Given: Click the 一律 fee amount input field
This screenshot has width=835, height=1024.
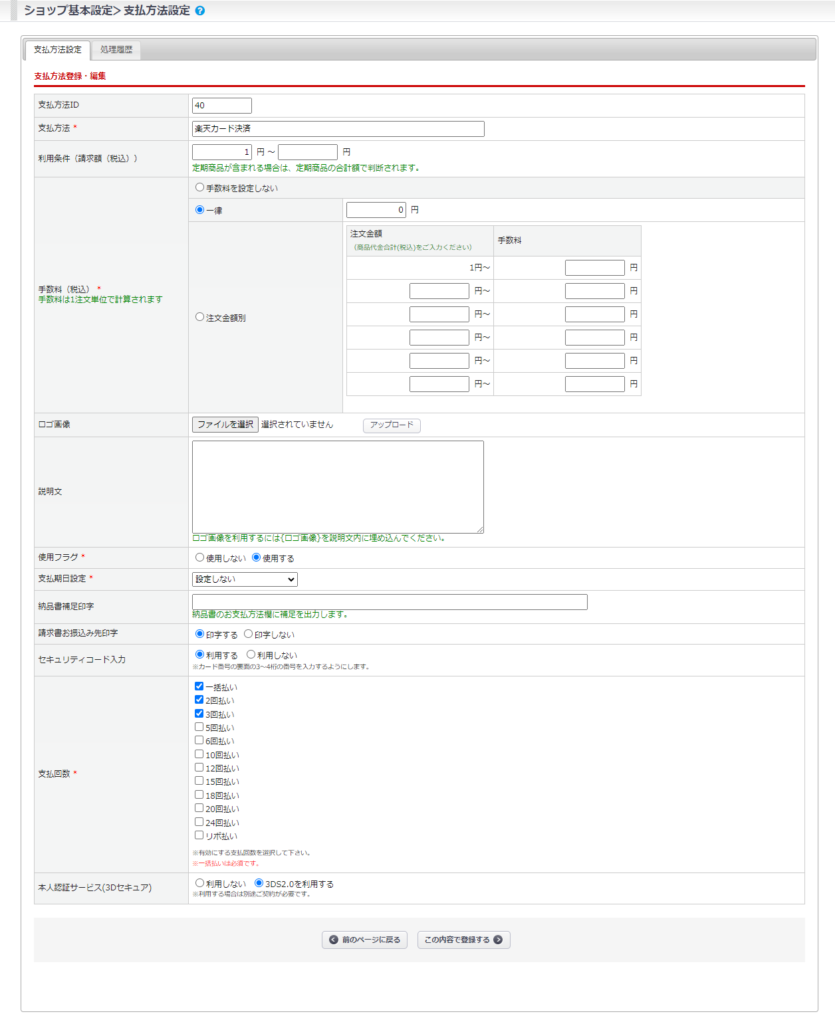Looking at the screenshot, I should (376, 211).
